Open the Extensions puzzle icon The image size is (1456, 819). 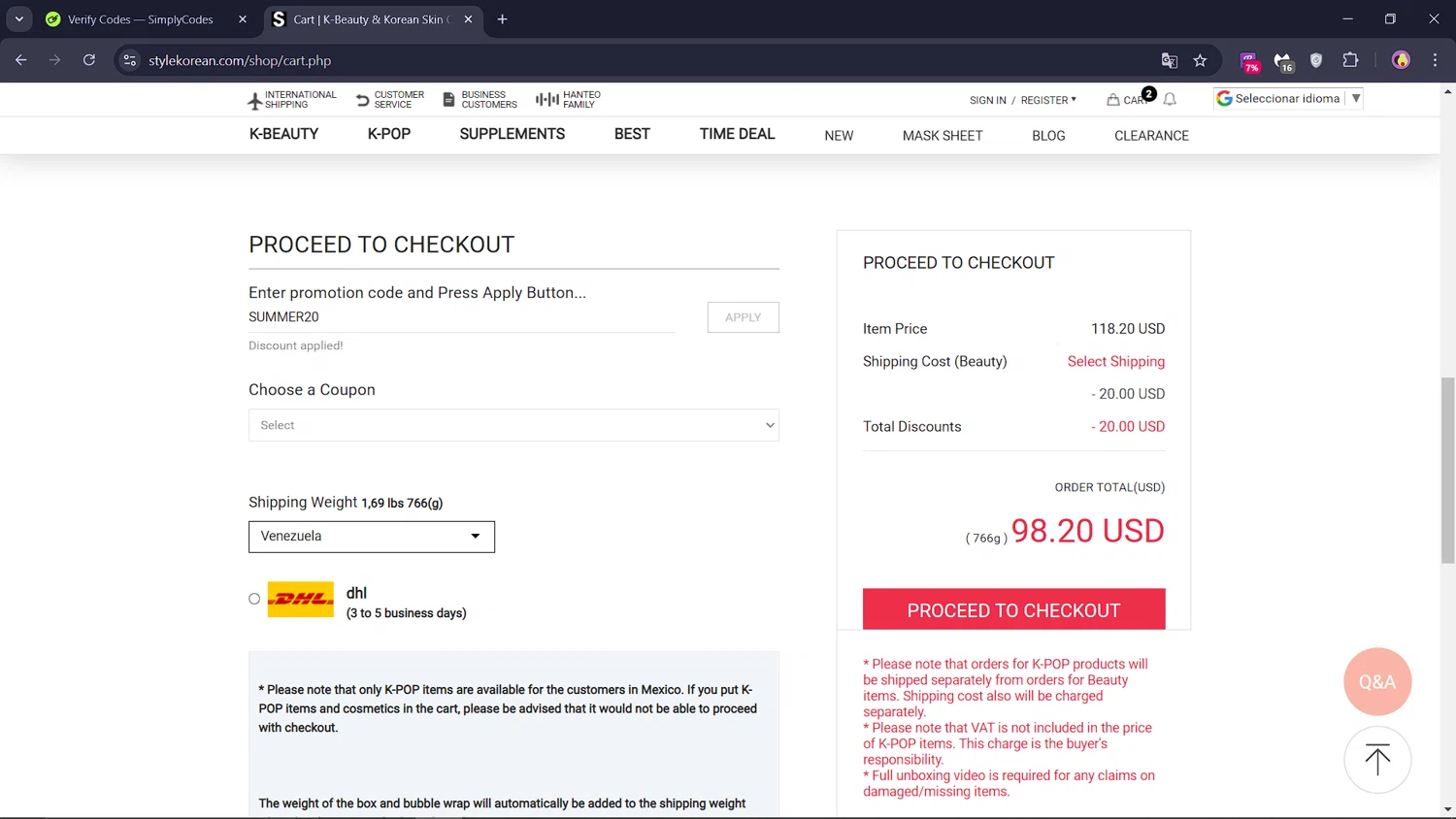pos(1350,60)
